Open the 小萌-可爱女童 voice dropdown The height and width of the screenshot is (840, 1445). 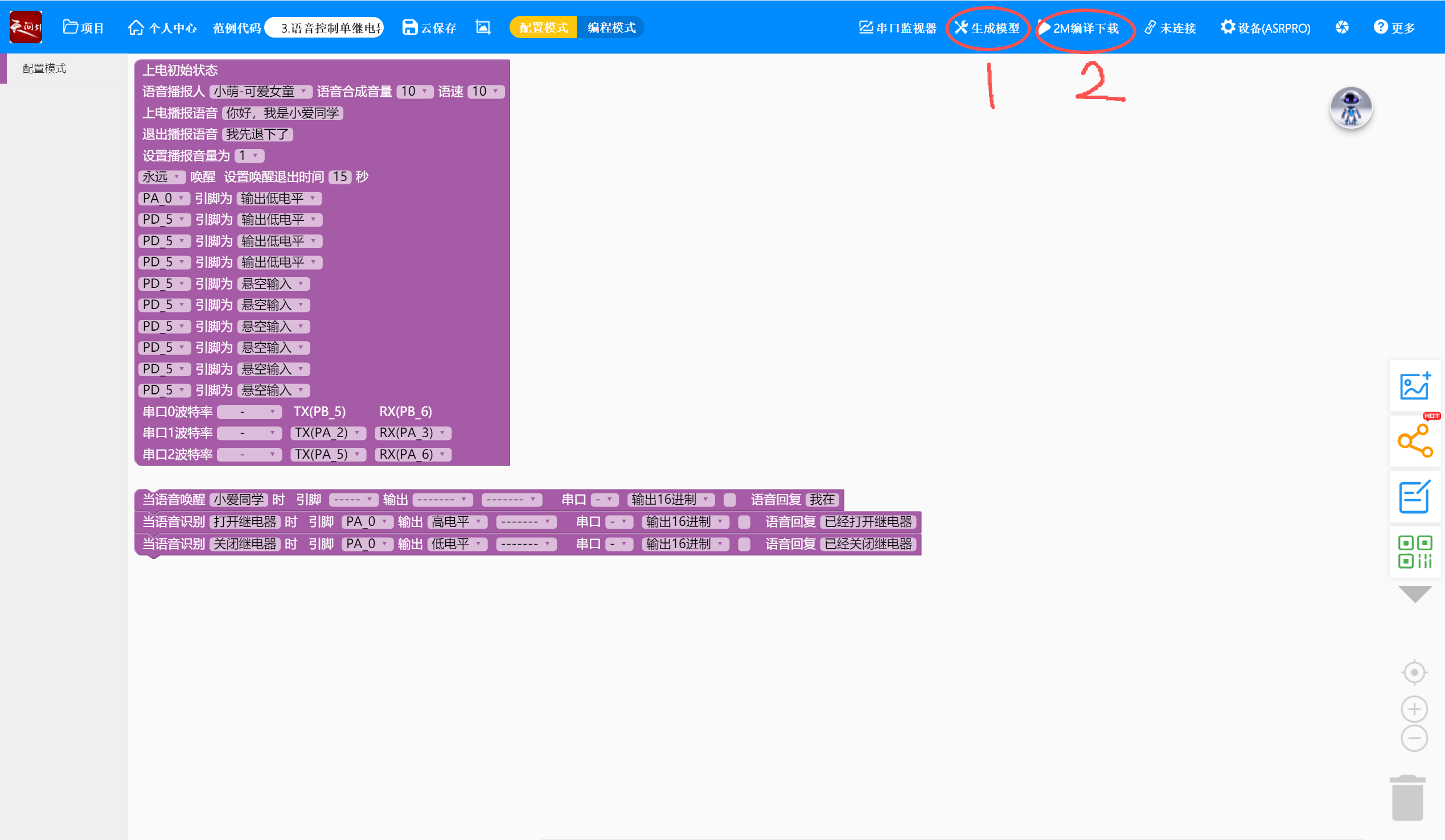coord(260,92)
